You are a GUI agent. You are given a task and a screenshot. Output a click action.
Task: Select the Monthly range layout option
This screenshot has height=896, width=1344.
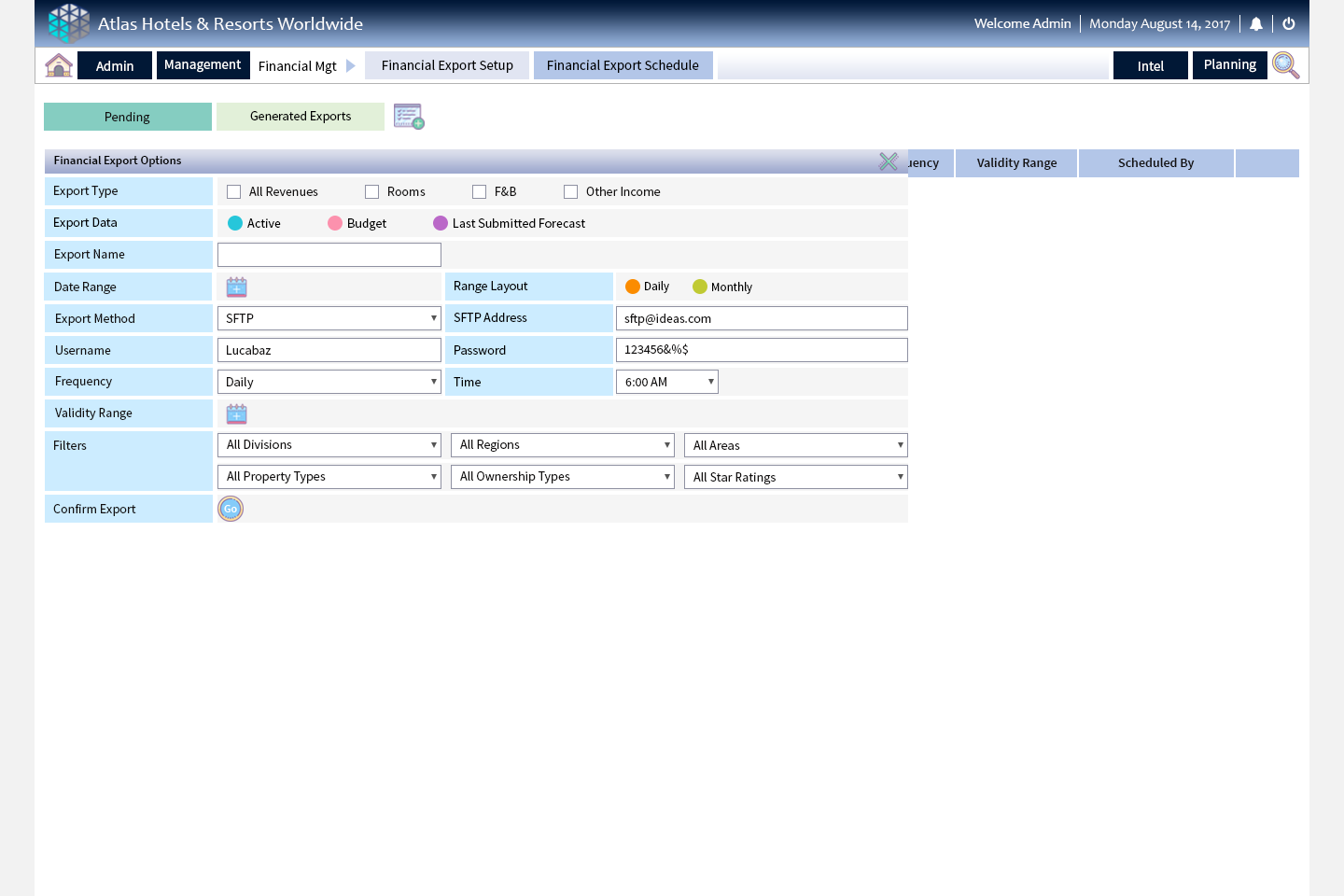tap(700, 287)
